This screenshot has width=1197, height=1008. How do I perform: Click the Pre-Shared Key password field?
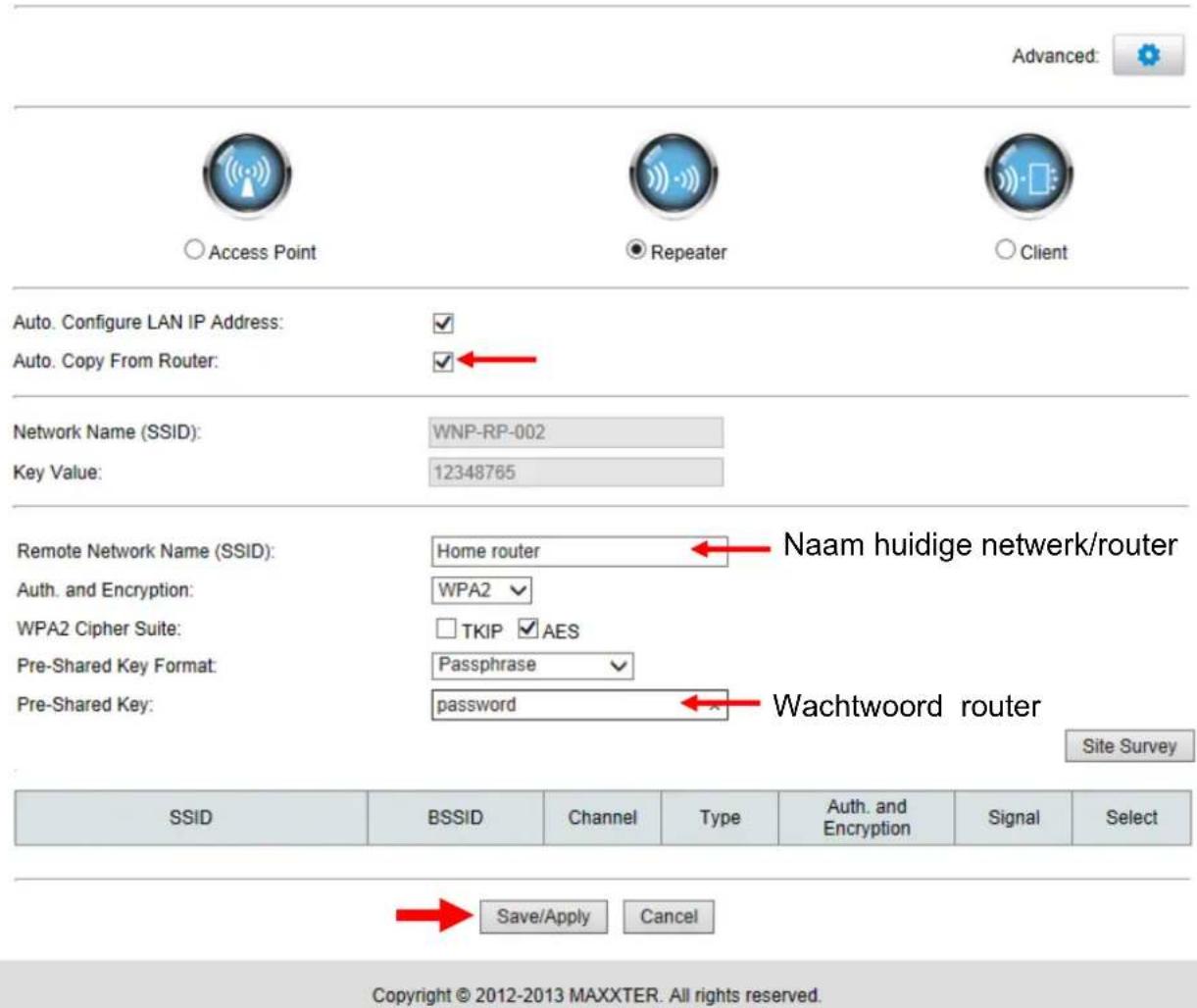pos(579,705)
